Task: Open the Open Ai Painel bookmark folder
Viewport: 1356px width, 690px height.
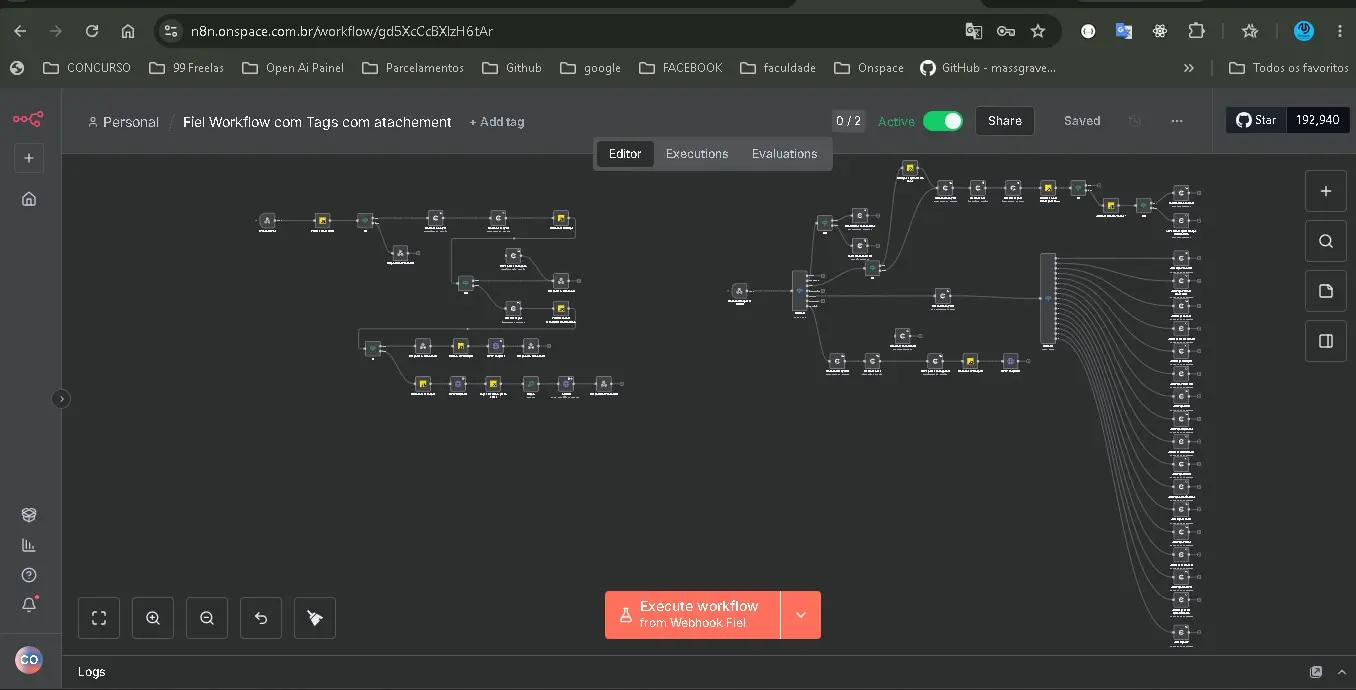Action: pos(292,68)
